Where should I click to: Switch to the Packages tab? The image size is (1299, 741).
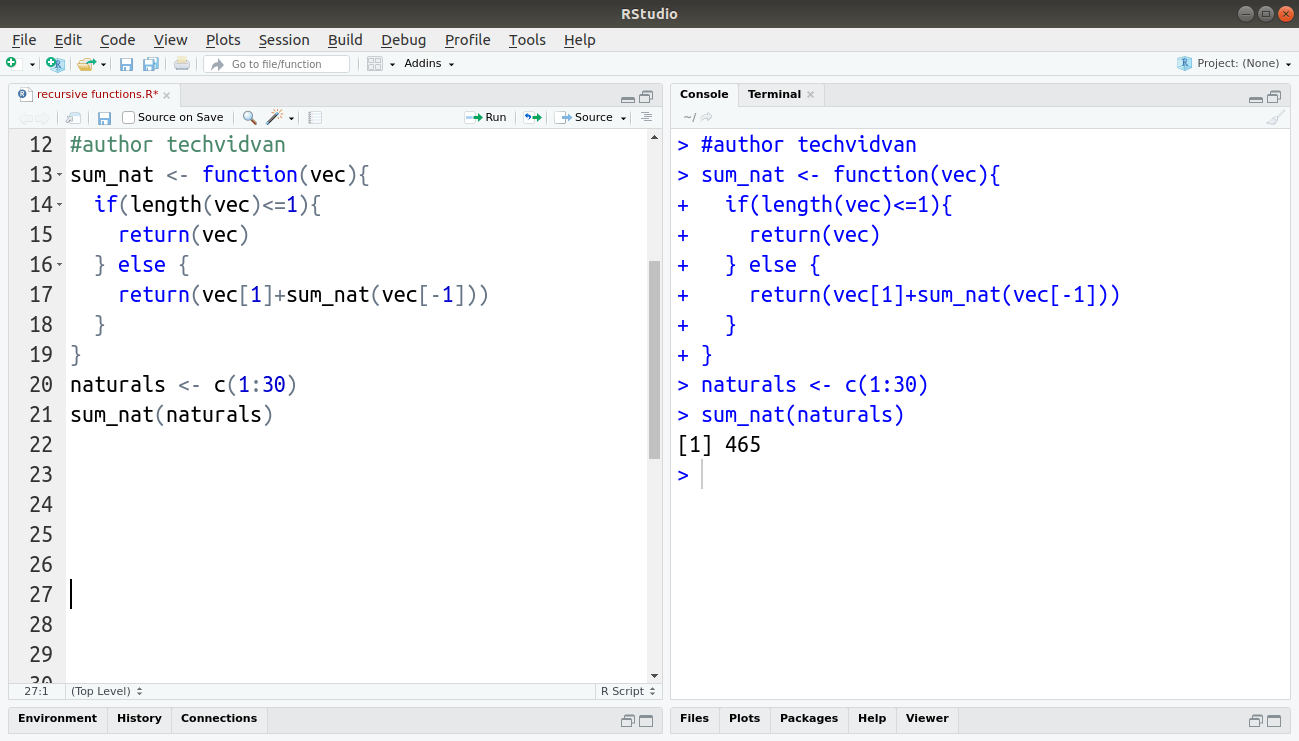pos(808,718)
